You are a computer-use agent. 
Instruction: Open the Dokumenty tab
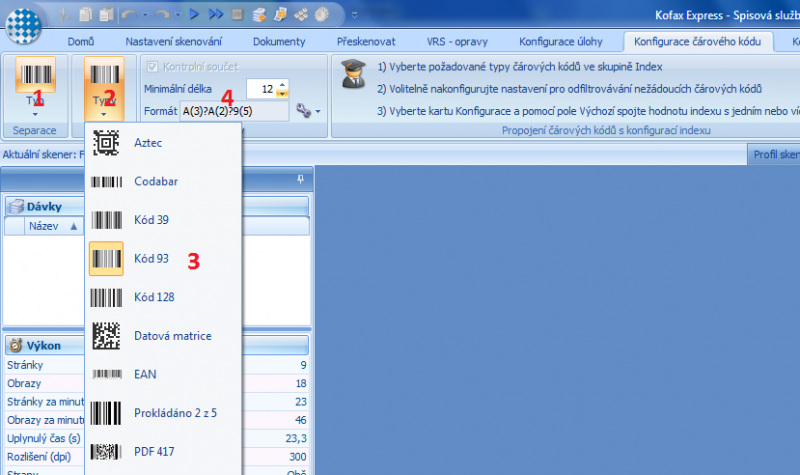pos(279,41)
